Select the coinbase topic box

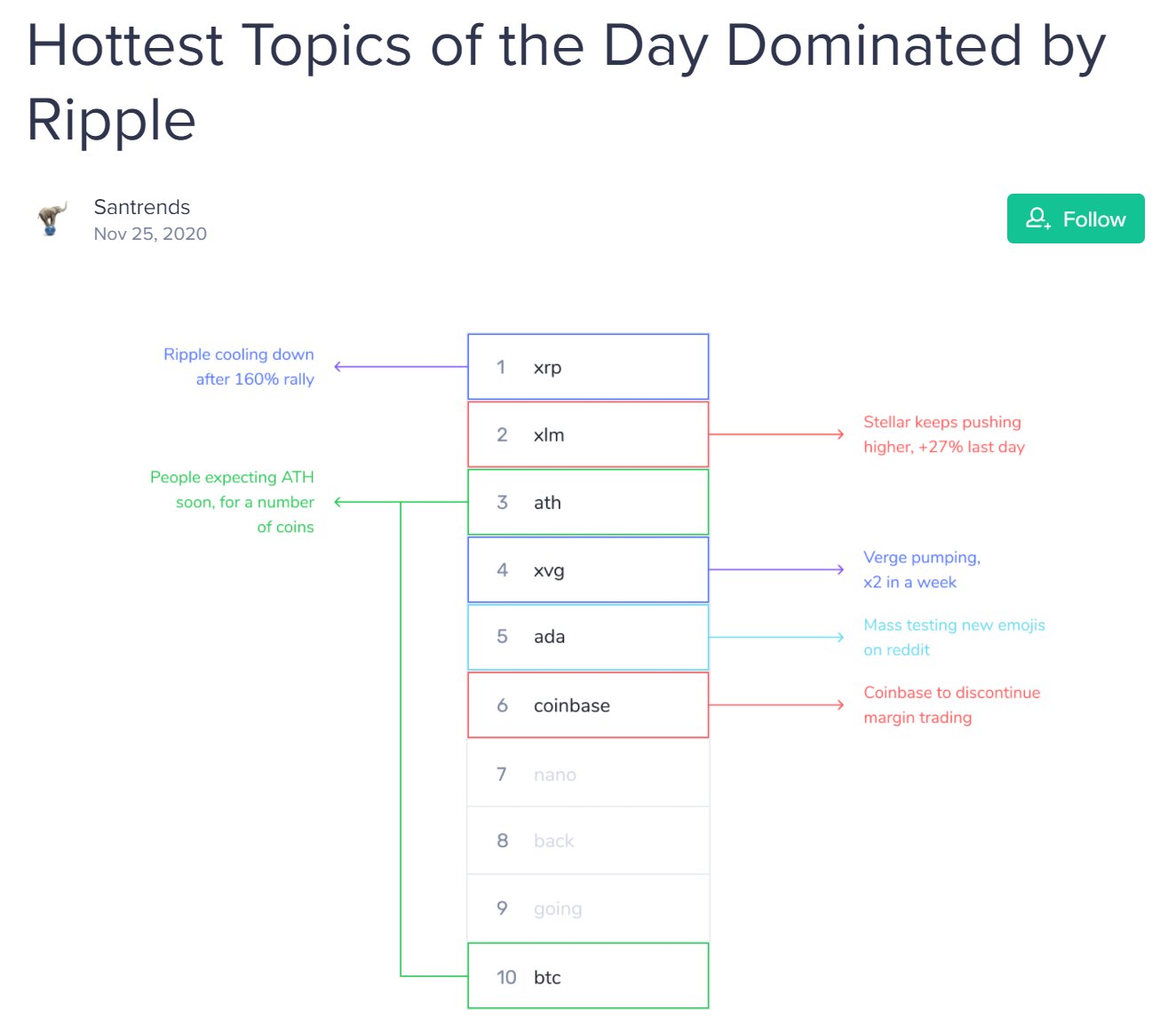[588, 705]
